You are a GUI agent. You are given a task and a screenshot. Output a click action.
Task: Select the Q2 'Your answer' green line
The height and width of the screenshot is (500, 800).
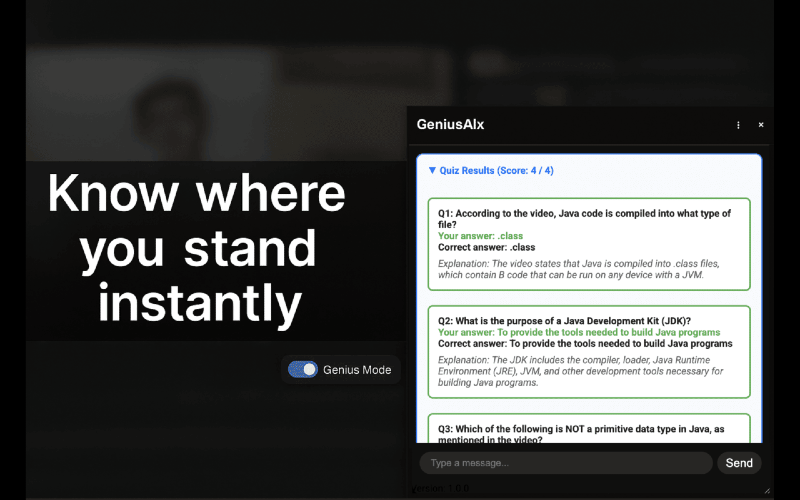[x=579, y=332]
